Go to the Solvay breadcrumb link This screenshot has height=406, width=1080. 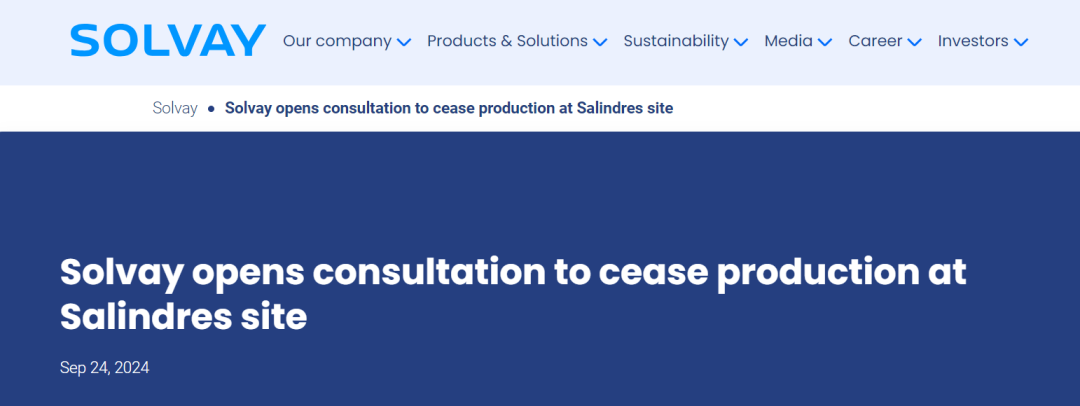pyautogui.click(x=175, y=108)
